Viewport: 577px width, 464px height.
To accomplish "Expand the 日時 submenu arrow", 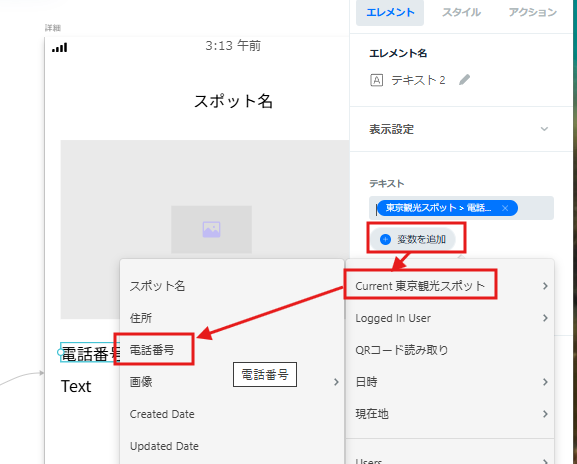I will (x=545, y=382).
